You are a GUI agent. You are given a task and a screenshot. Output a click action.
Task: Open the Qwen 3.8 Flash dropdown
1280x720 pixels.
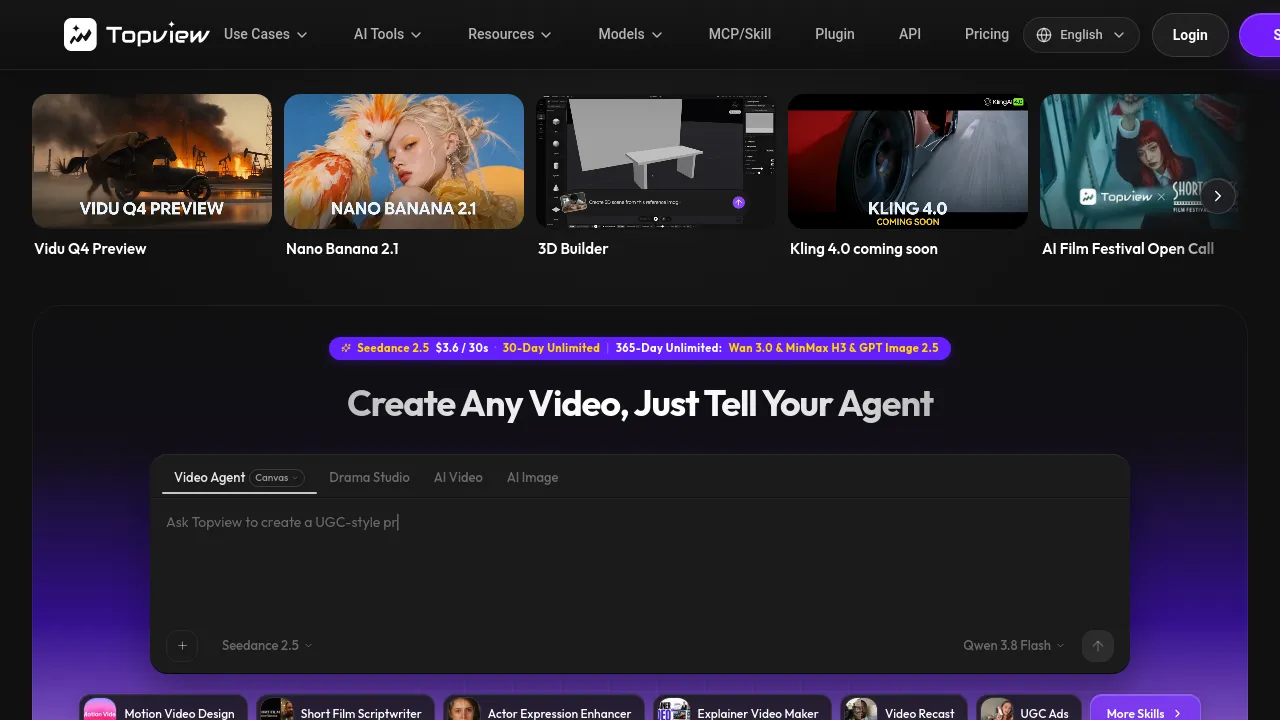pyautogui.click(x=1014, y=646)
